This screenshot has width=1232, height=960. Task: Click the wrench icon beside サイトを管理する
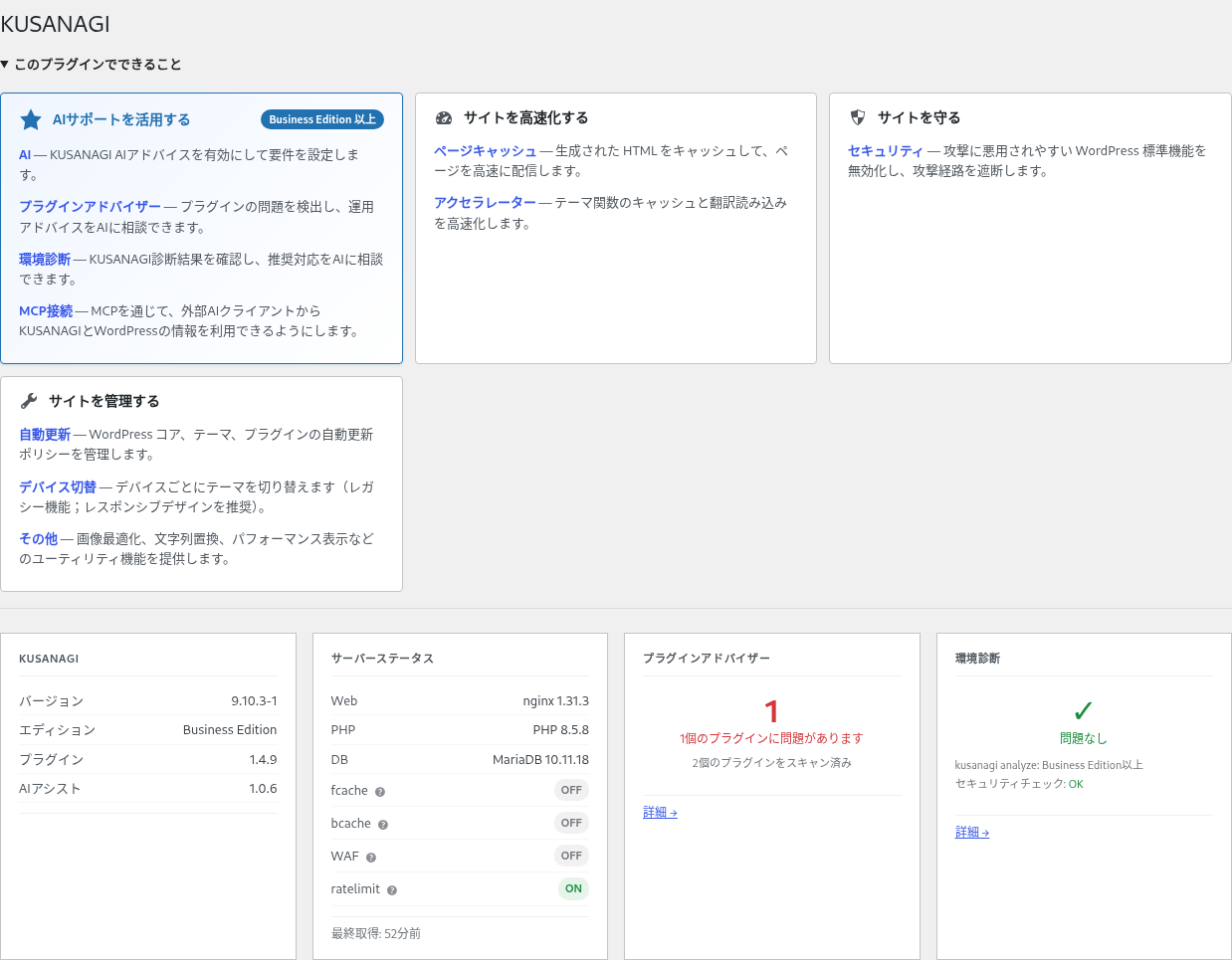tap(29, 401)
